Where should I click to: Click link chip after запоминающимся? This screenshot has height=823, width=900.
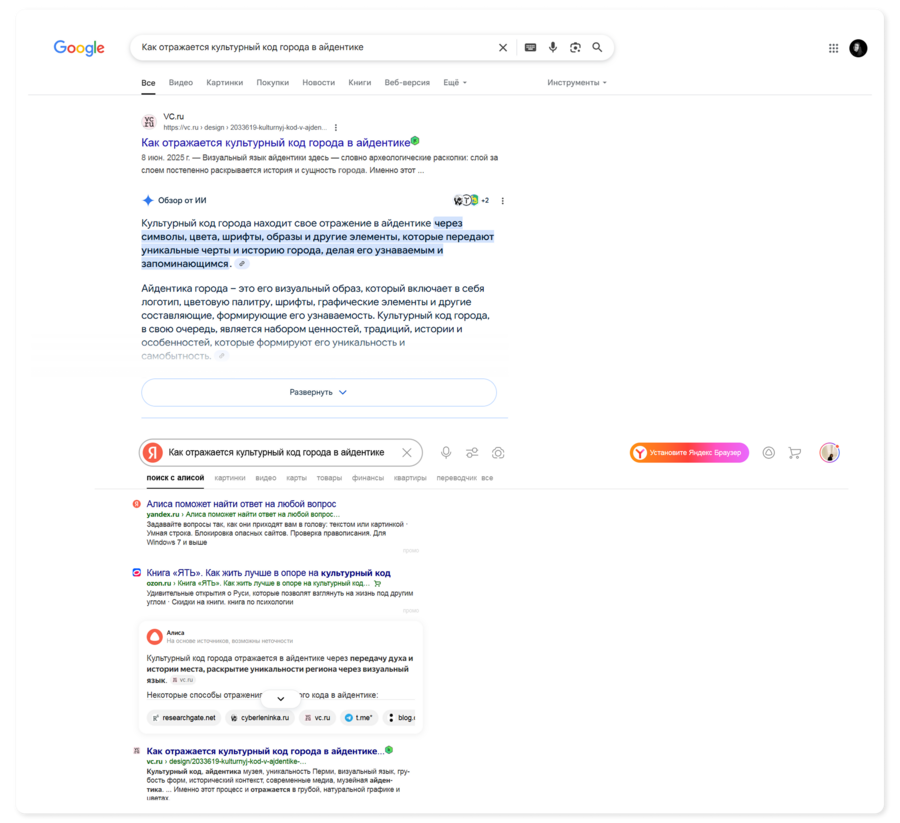[242, 264]
